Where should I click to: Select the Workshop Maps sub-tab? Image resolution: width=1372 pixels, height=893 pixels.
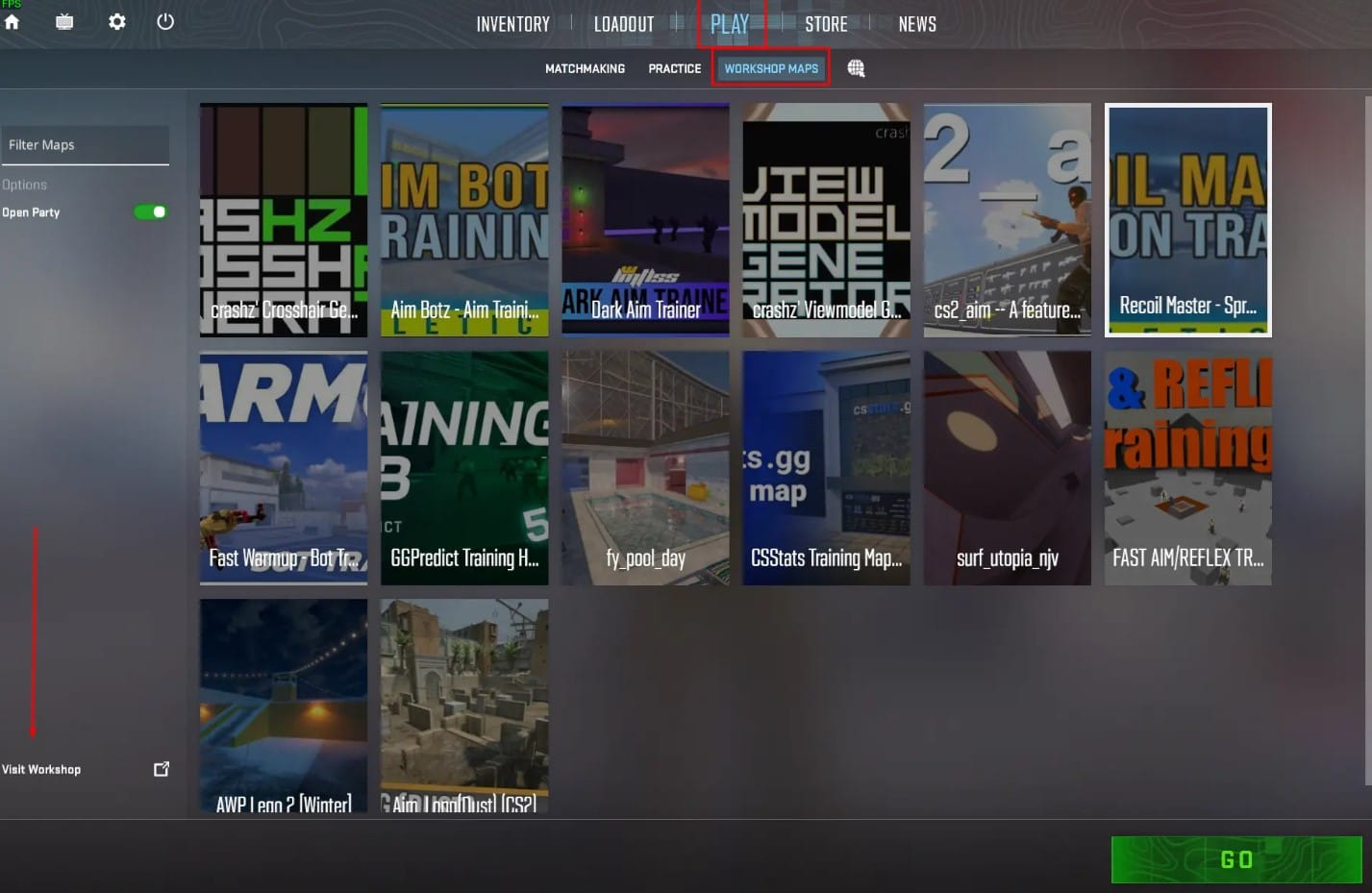[x=771, y=69]
